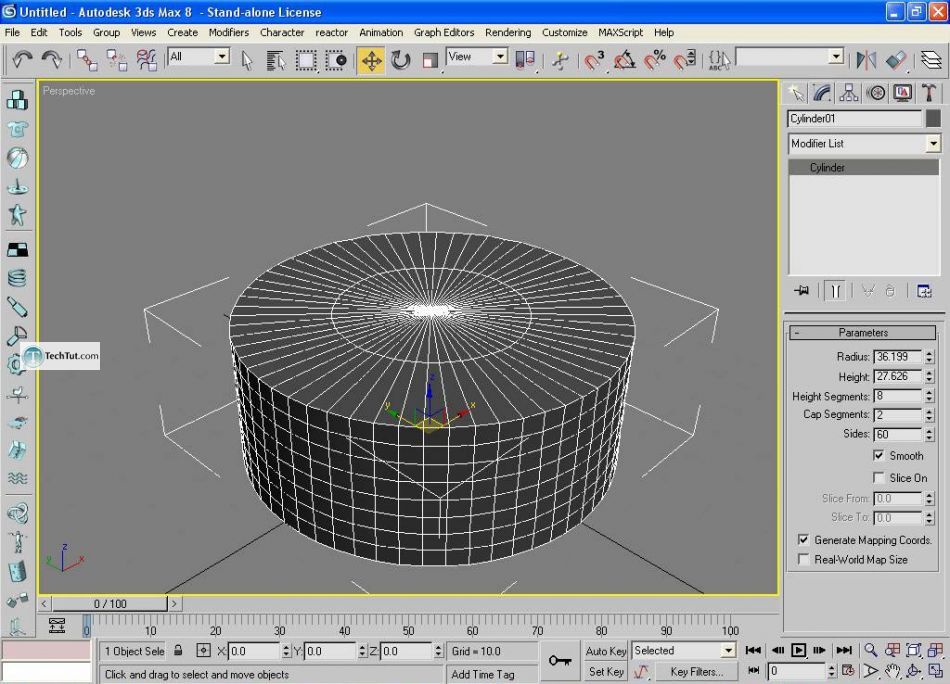Click the object color swatch beside Cylinder01
This screenshot has height=684, width=950.
pyautogui.click(x=933, y=118)
